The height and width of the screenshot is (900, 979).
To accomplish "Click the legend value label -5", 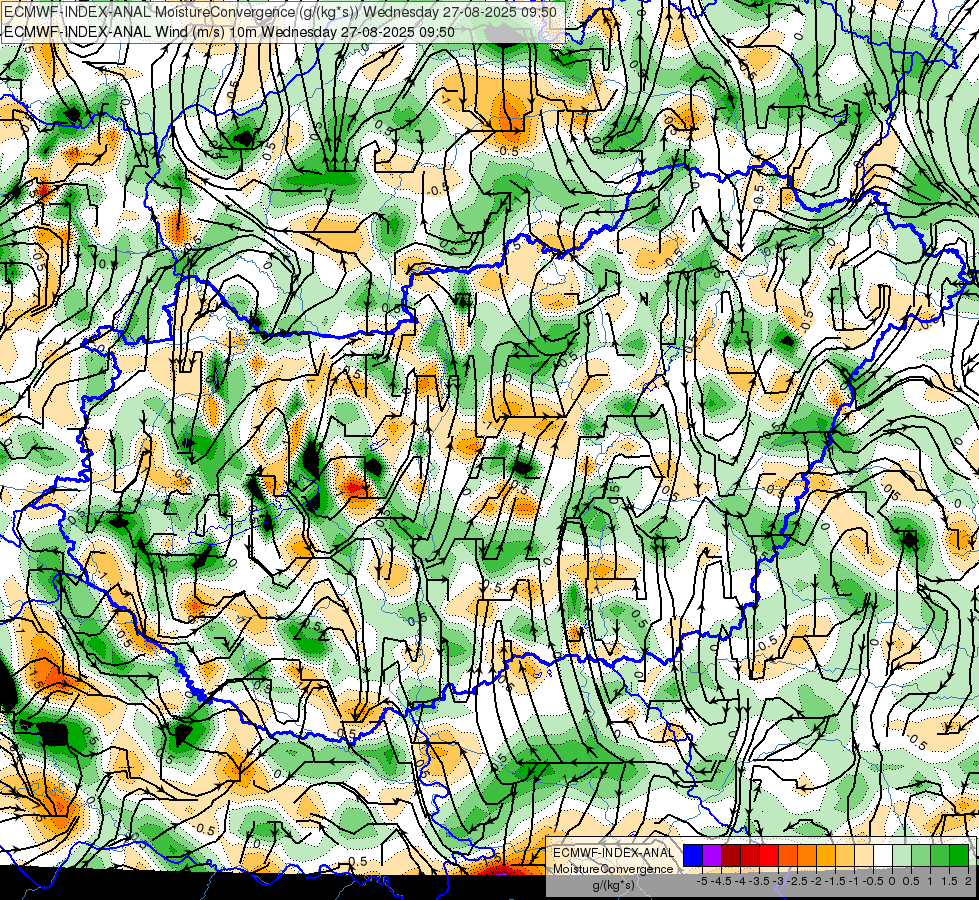I will (x=702, y=881).
